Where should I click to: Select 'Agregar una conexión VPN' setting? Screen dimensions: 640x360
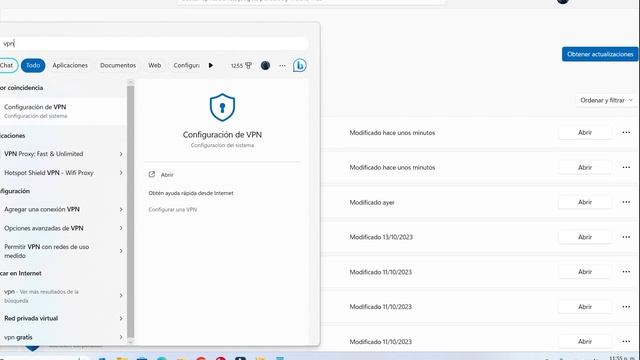coord(63,209)
